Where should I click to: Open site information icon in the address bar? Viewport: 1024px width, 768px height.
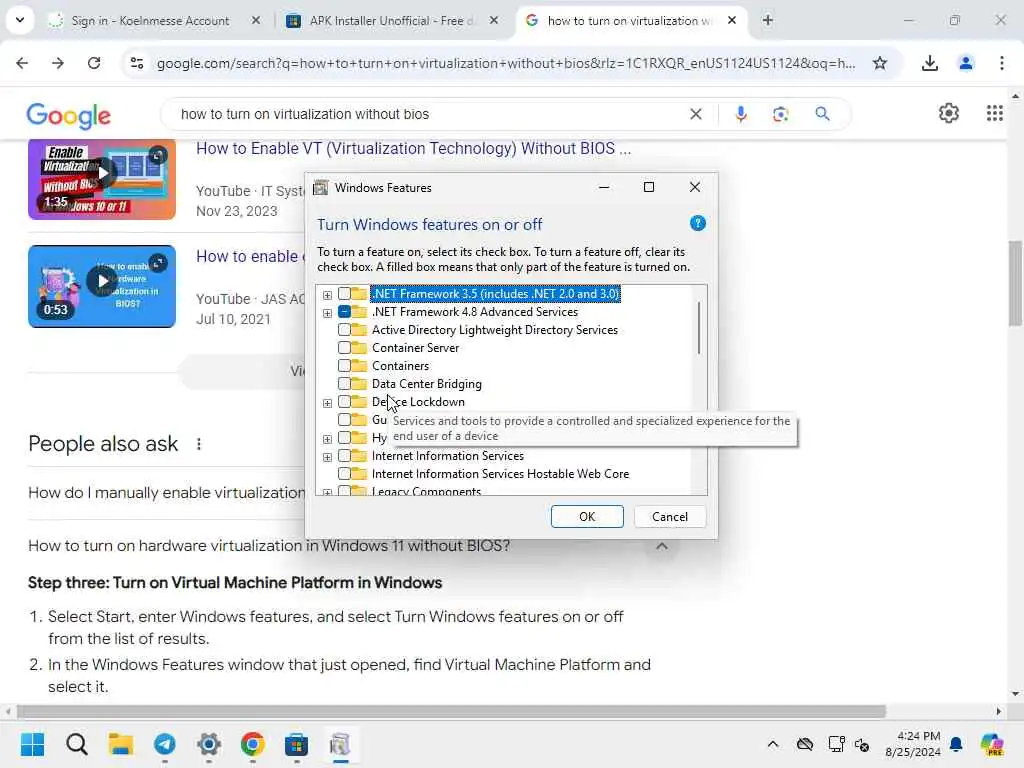tap(137, 63)
